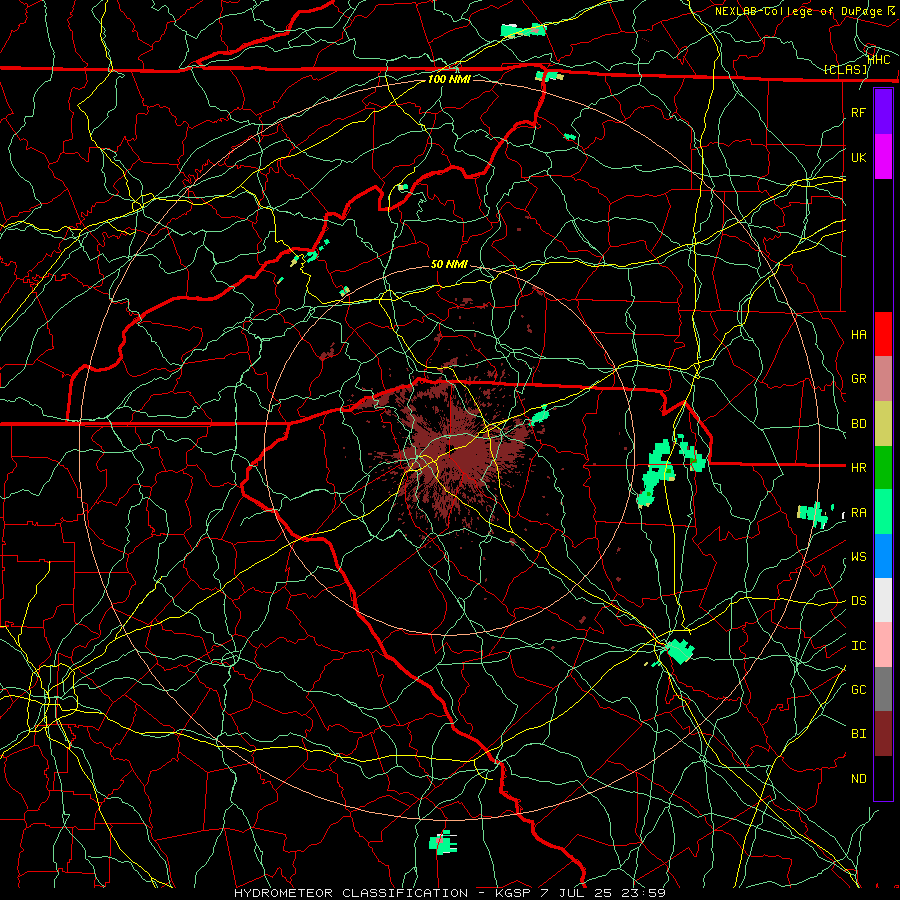Click the GR pink legend swatch
The image size is (900, 900).
point(883,379)
